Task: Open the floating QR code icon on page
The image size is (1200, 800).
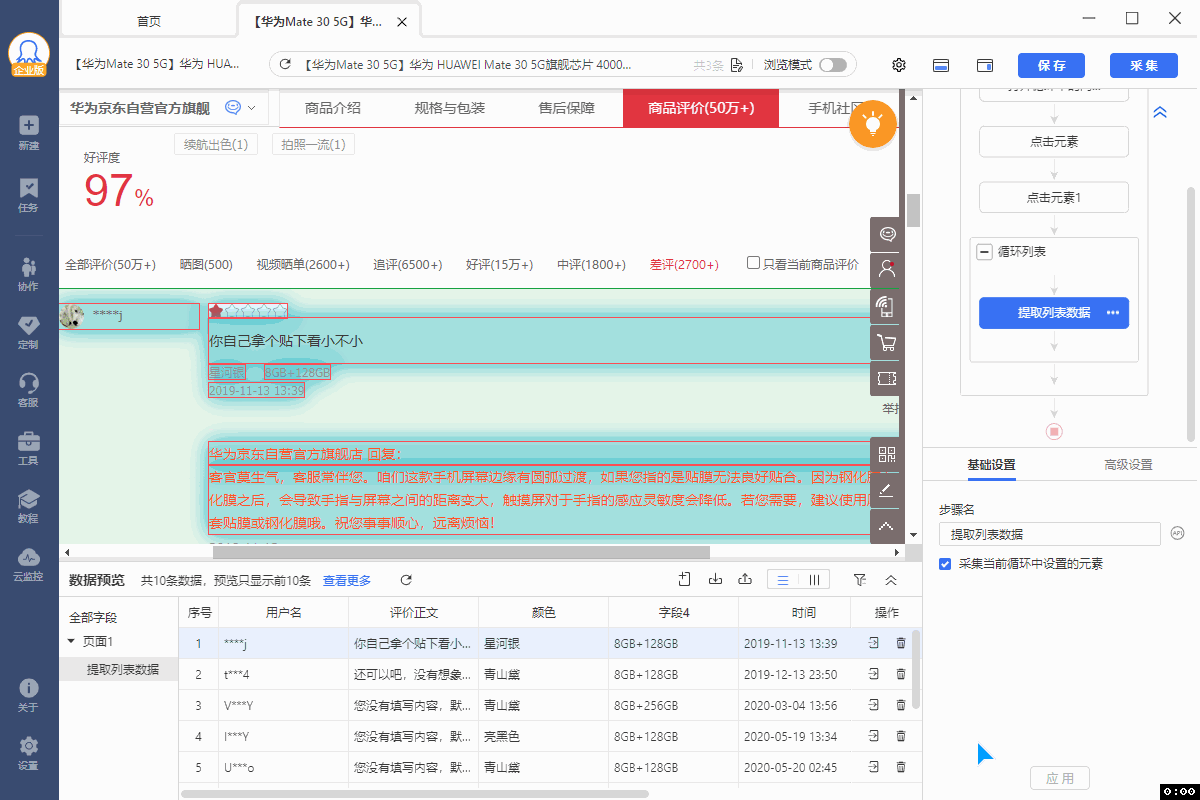Action: coord(886,455)
